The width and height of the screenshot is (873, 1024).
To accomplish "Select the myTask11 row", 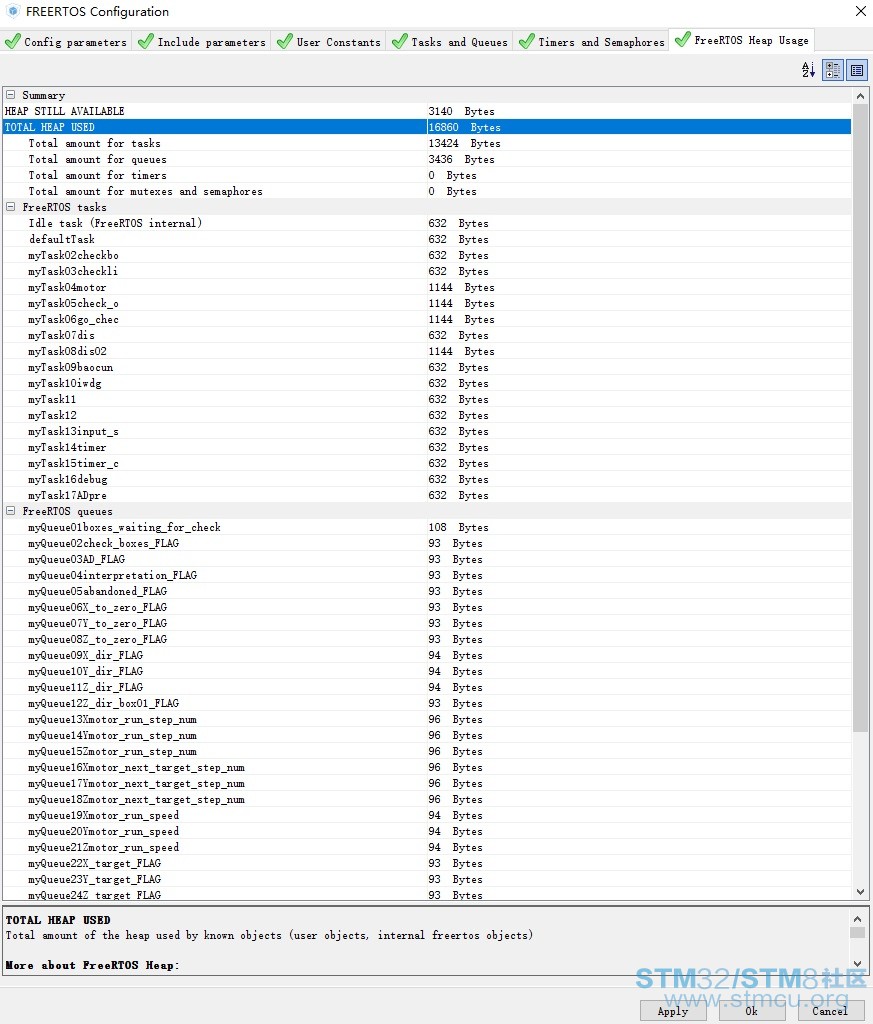I will click(x=427, y=399).
